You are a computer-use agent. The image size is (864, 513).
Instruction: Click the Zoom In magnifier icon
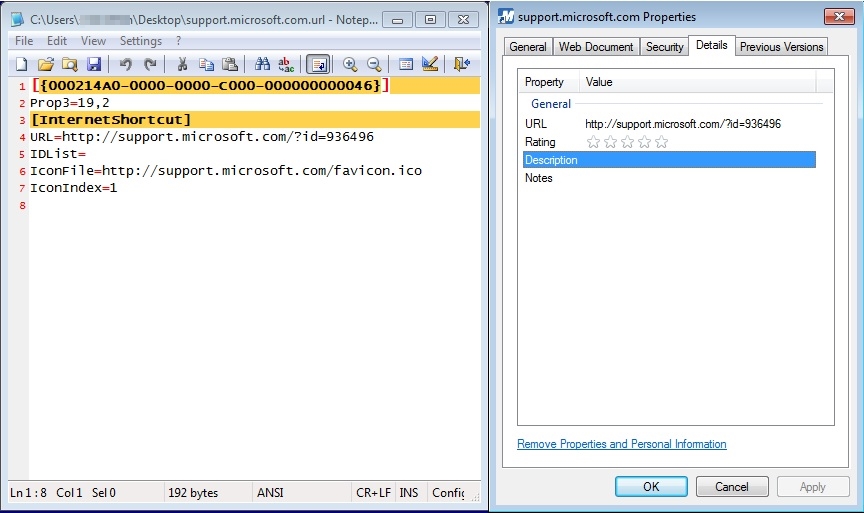pyautogui.click(x=350, y=64)
